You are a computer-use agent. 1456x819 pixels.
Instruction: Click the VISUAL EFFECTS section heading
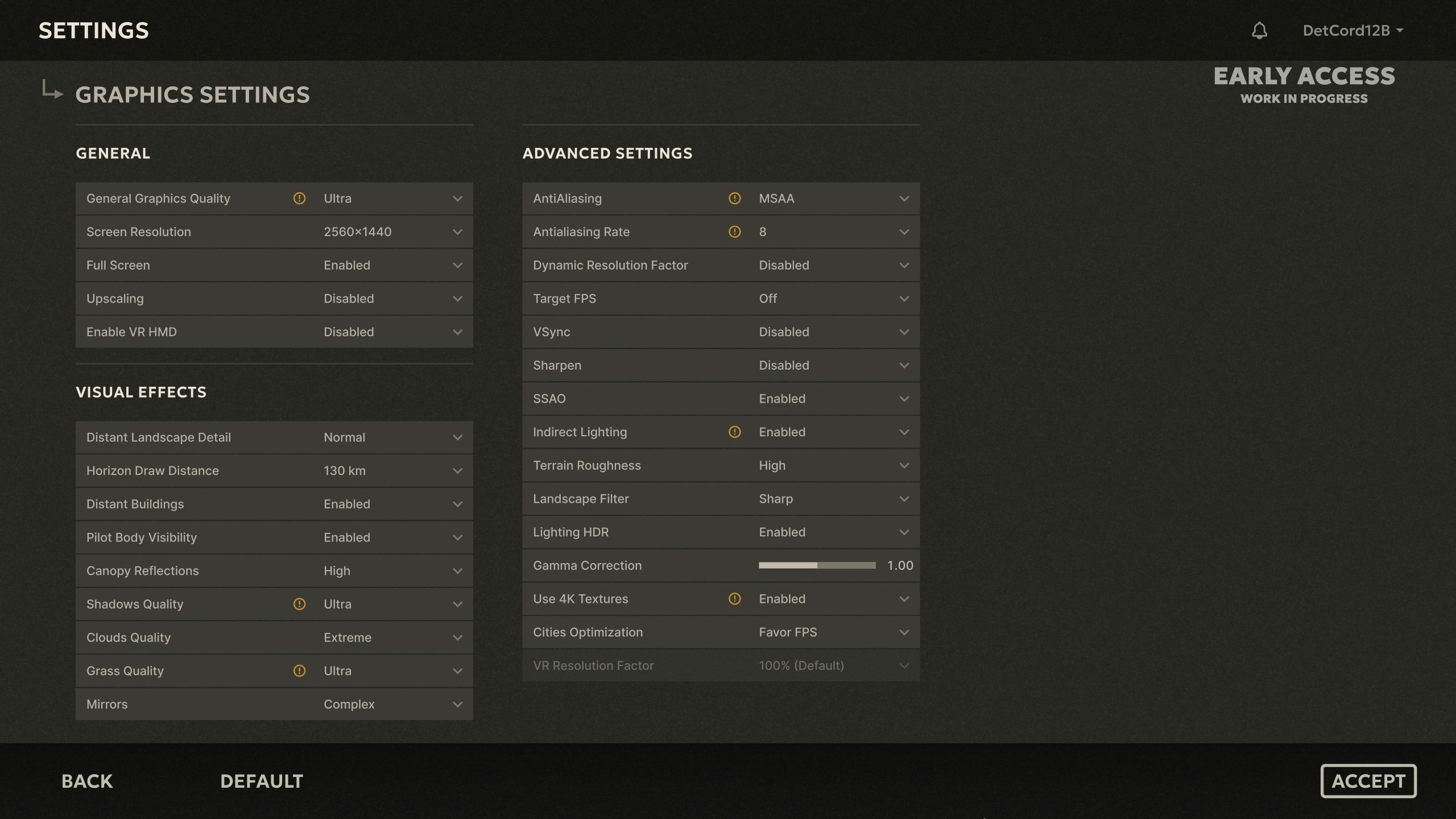tap(141, 392)
